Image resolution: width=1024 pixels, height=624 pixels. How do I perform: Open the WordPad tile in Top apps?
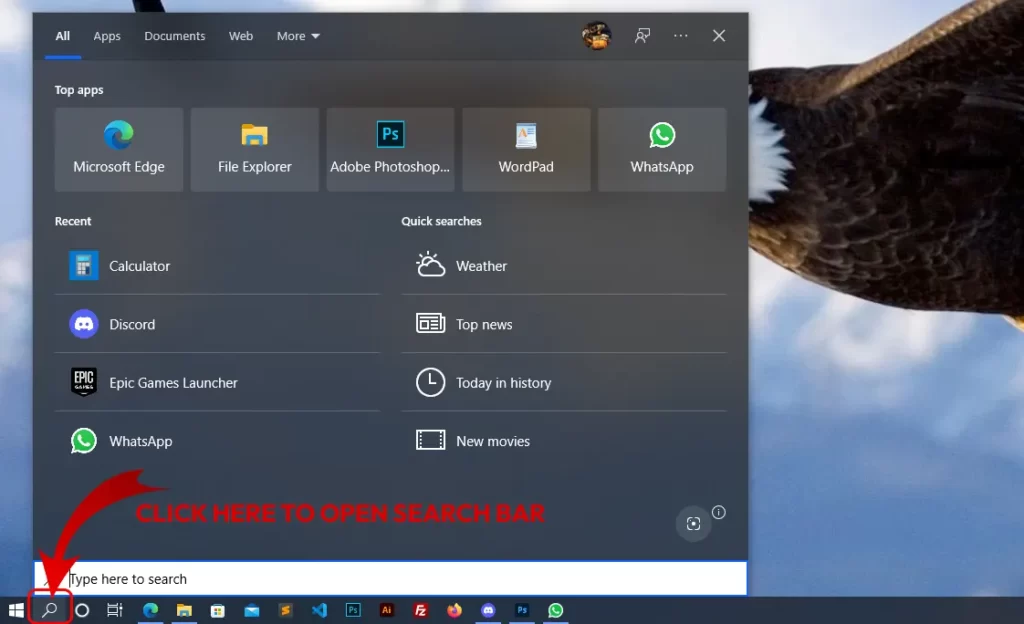[526, 149]
